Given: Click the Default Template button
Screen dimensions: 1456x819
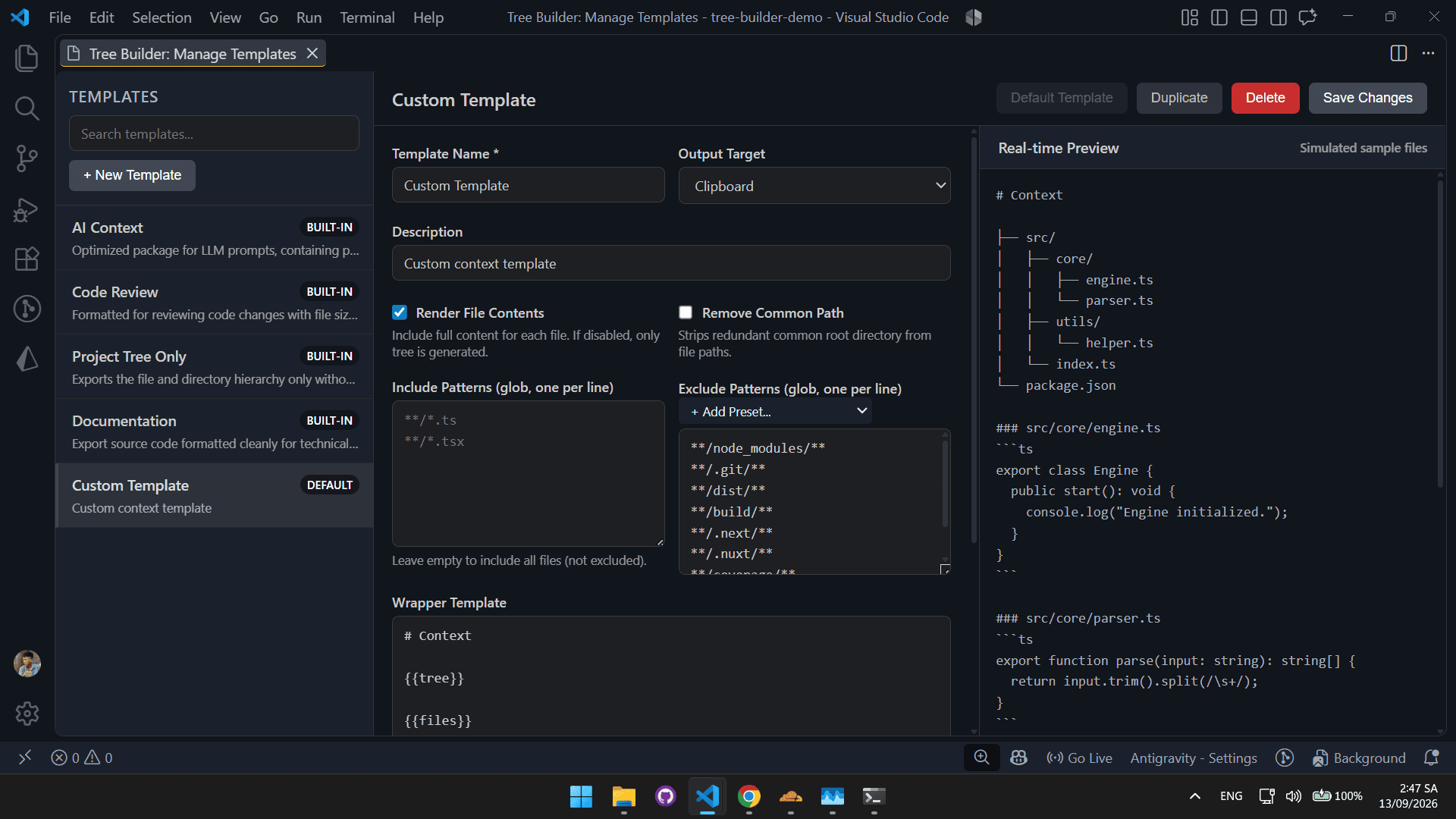Looking at the screenshot, I should click(1062, 98).
